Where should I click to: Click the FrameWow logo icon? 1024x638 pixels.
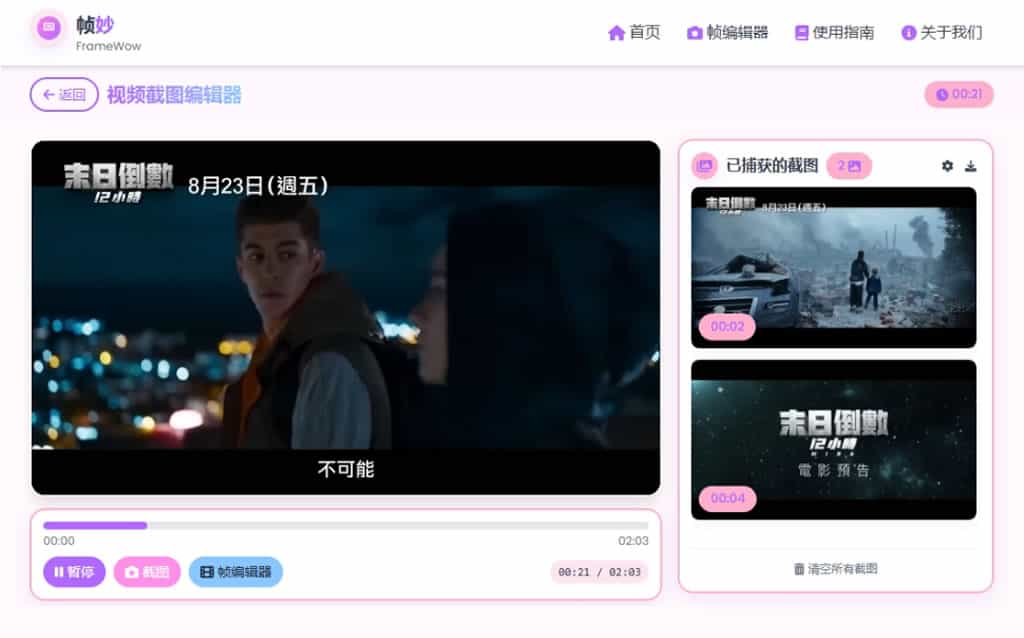(x=48, y=28)
